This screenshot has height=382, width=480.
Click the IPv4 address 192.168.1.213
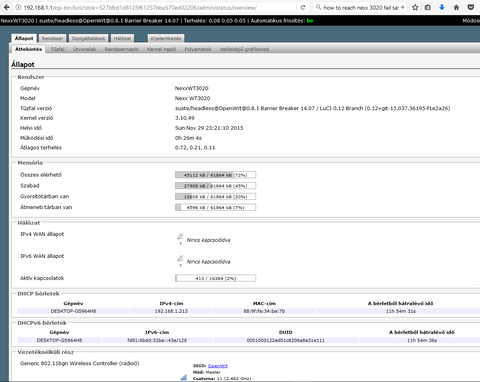tap(171, 311)
